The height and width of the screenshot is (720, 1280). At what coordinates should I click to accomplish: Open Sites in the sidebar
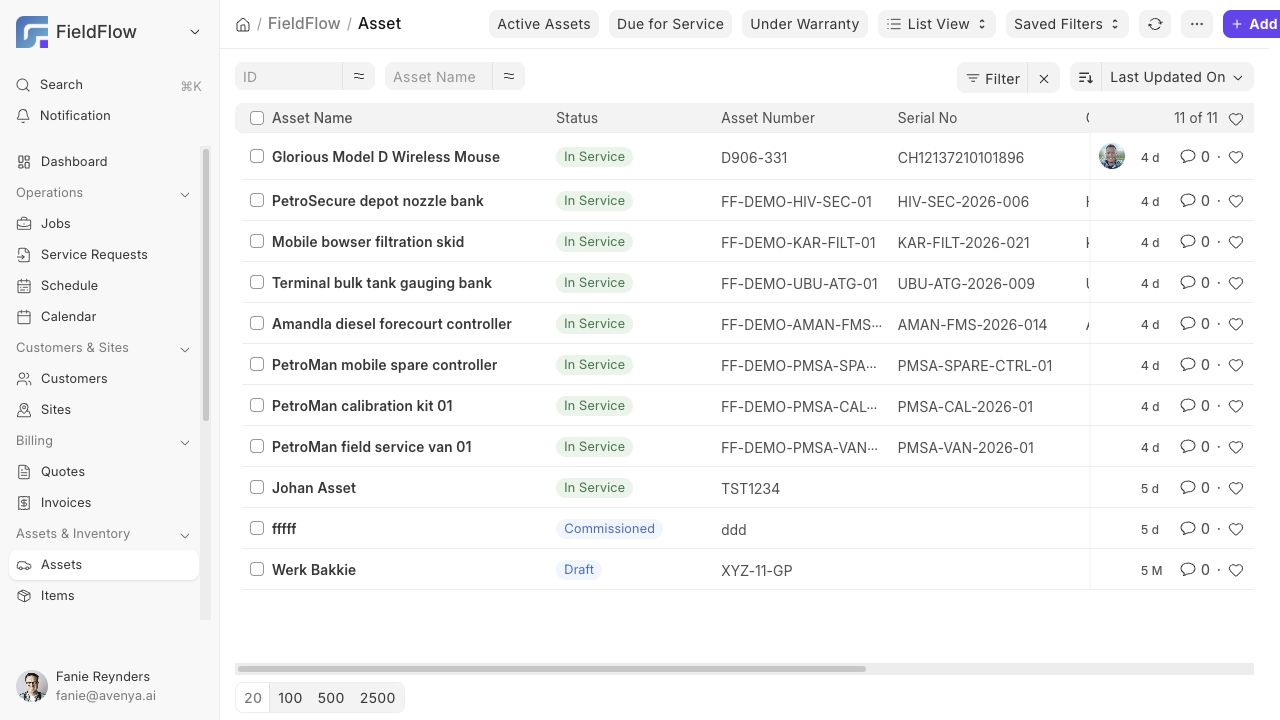click(x=104, y=410)
